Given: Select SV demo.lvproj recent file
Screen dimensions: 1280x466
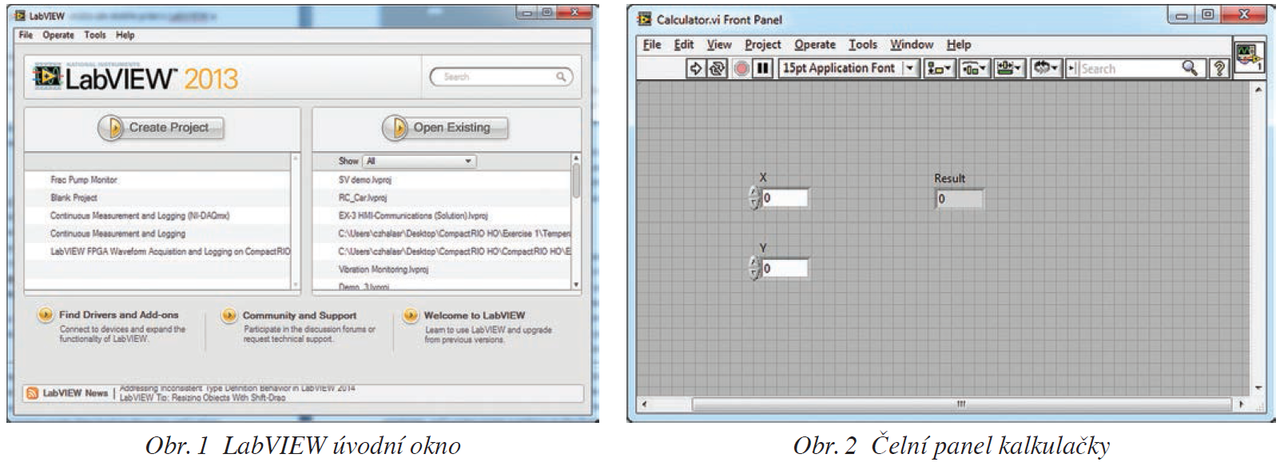Looking at the screenshot, I should (x=367, y=180).
